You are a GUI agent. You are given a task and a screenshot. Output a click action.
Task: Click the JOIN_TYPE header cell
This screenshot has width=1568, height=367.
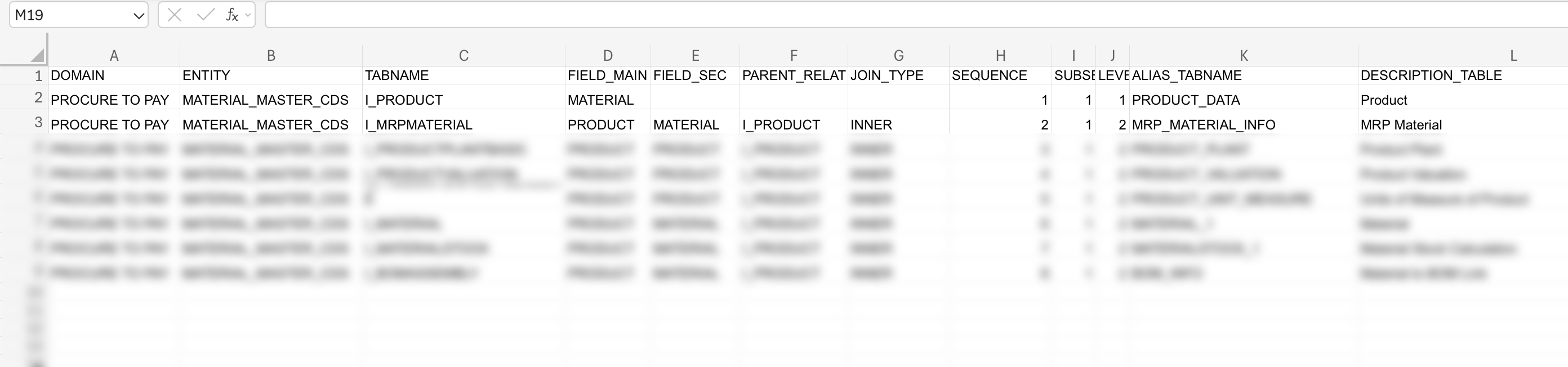pos(887,75)
